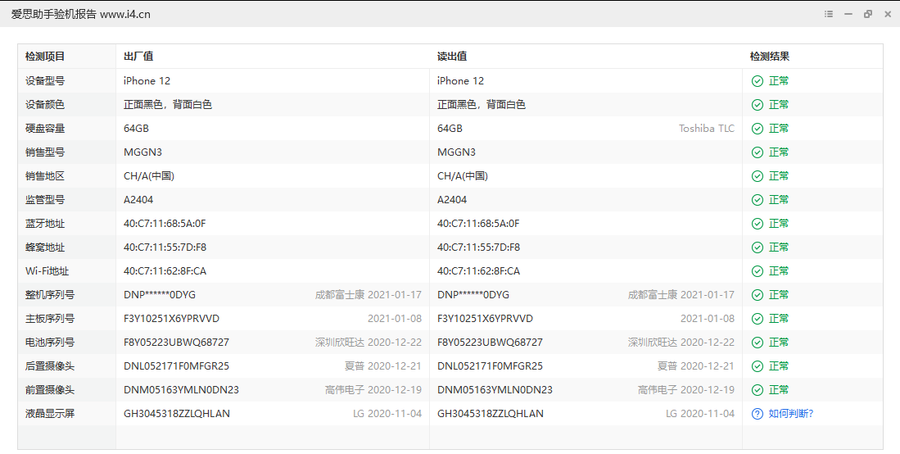This screenshot has width=900, height=454.
Task: Click read note 深圳欣旺达 2020-12-22
Action: point(681,342)
